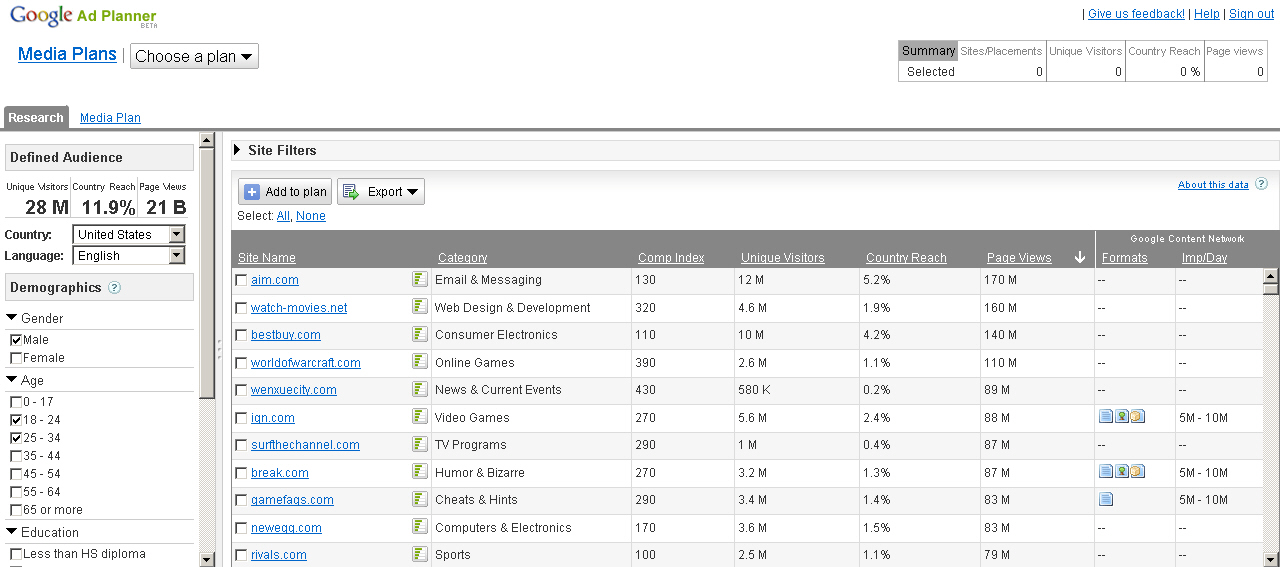Click text ad format icon in gamefaqs.com row

coord(1106,499)
